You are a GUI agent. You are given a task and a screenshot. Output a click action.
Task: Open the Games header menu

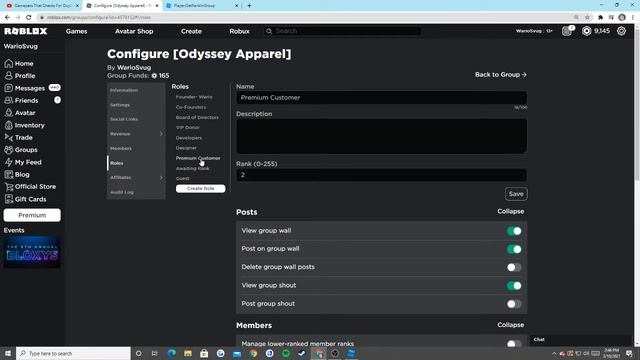[76, 31]
